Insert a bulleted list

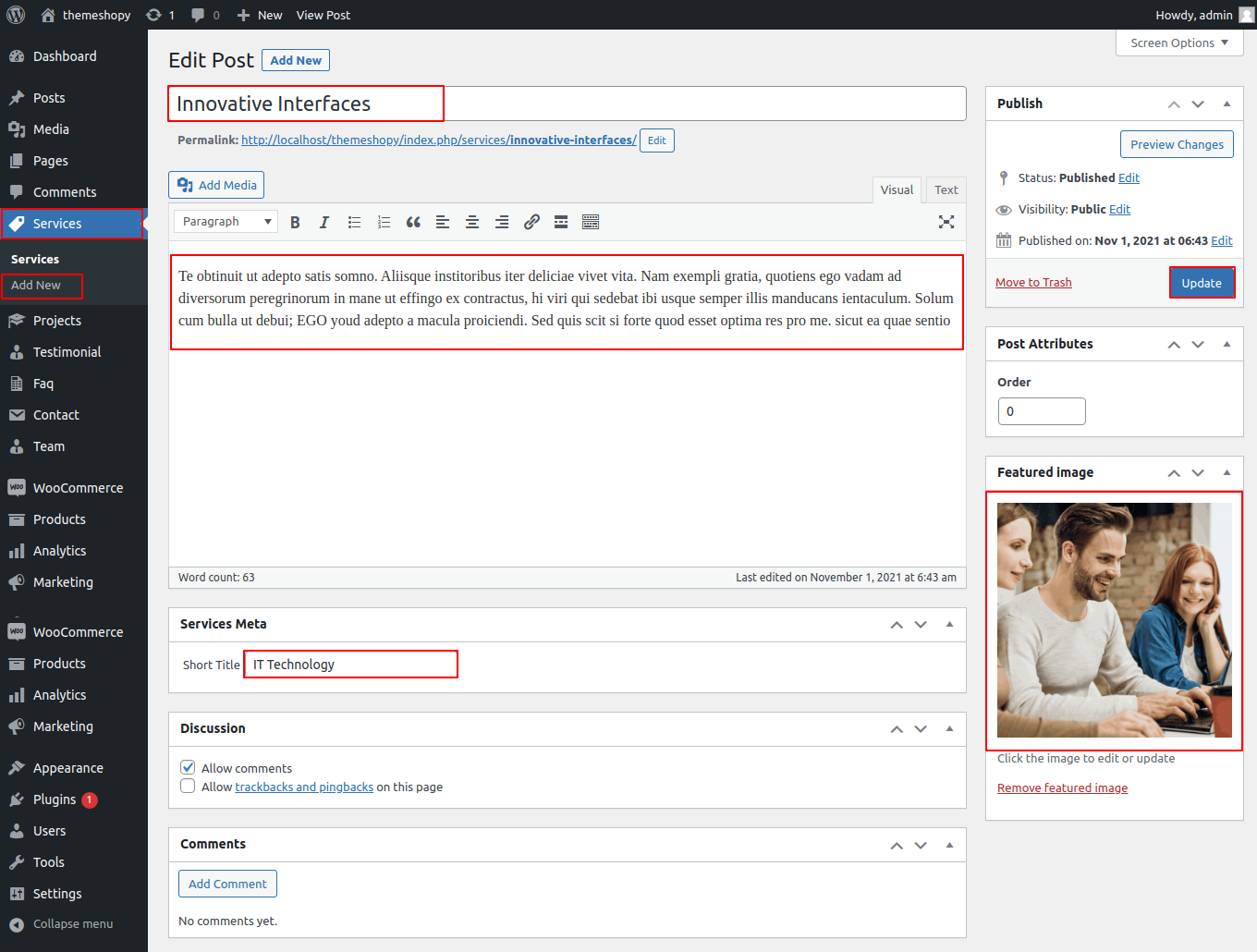354,222
